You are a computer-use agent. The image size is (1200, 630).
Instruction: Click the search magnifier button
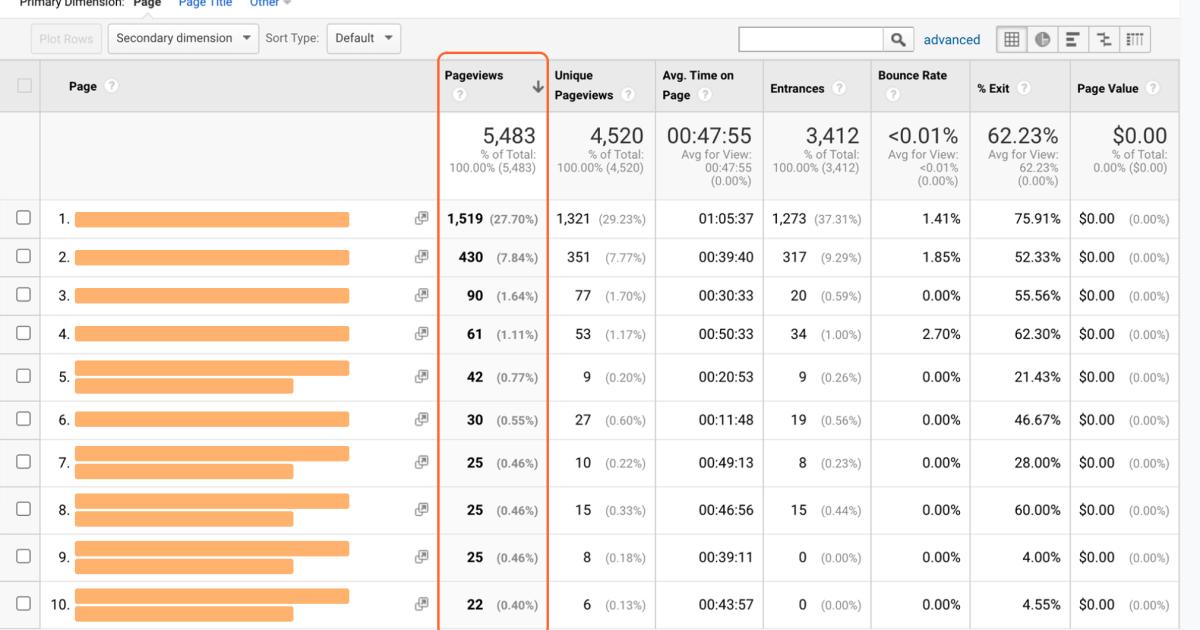click(x=898, y=39)
